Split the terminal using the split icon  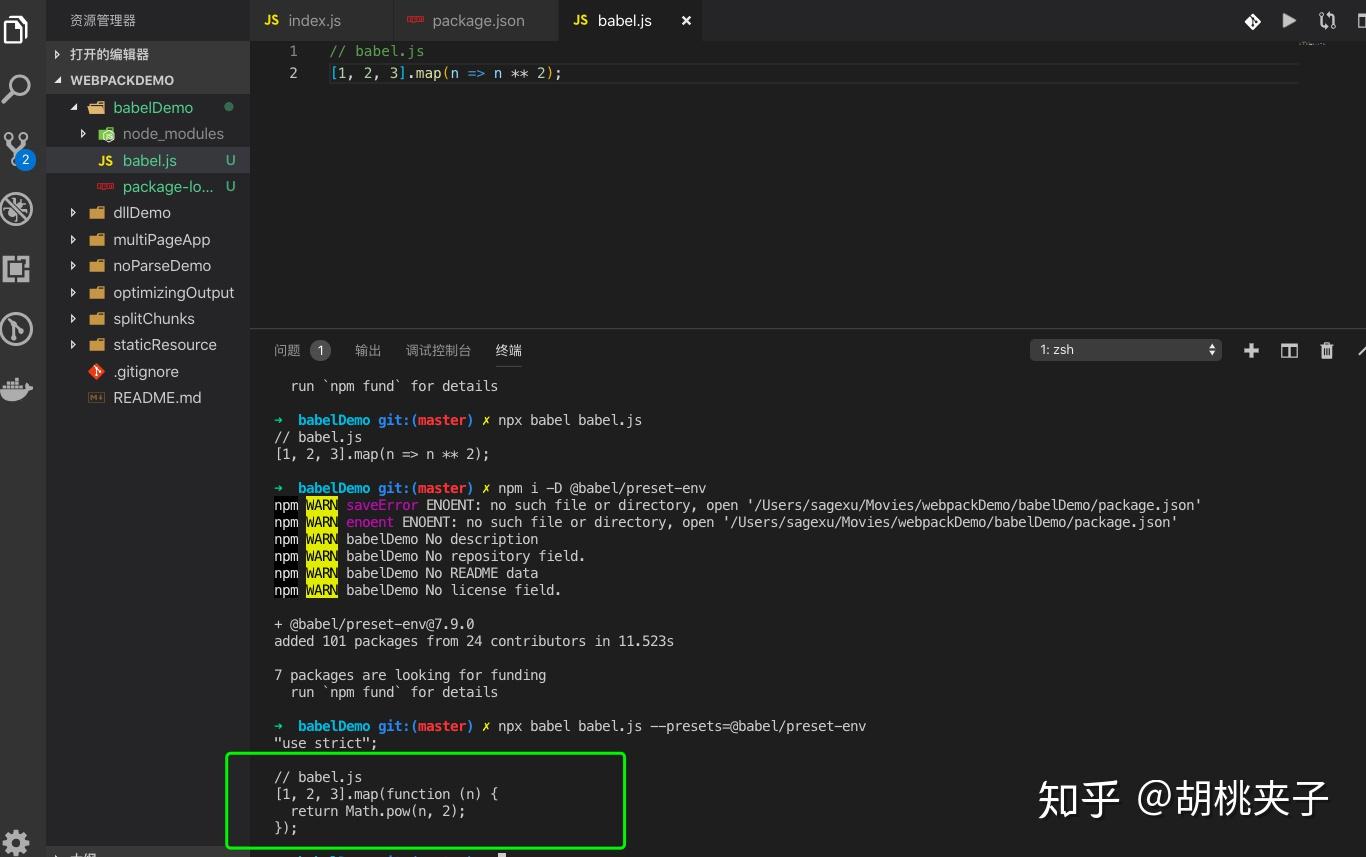click(x=1288, y=350)
